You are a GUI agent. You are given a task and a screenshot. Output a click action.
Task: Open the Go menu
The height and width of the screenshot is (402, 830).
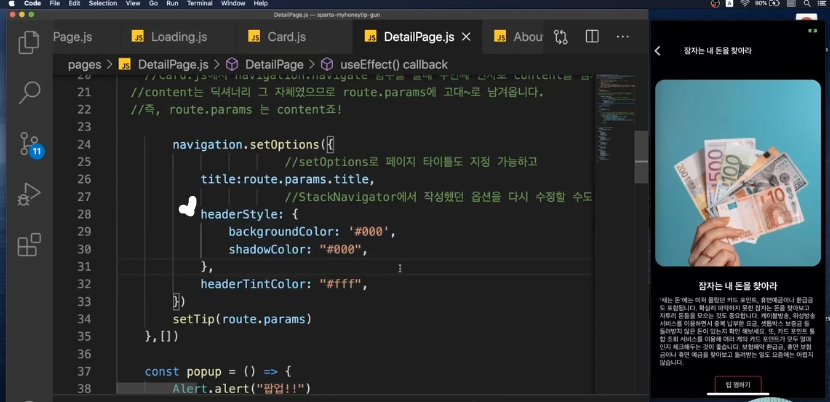tap(153, 3)
